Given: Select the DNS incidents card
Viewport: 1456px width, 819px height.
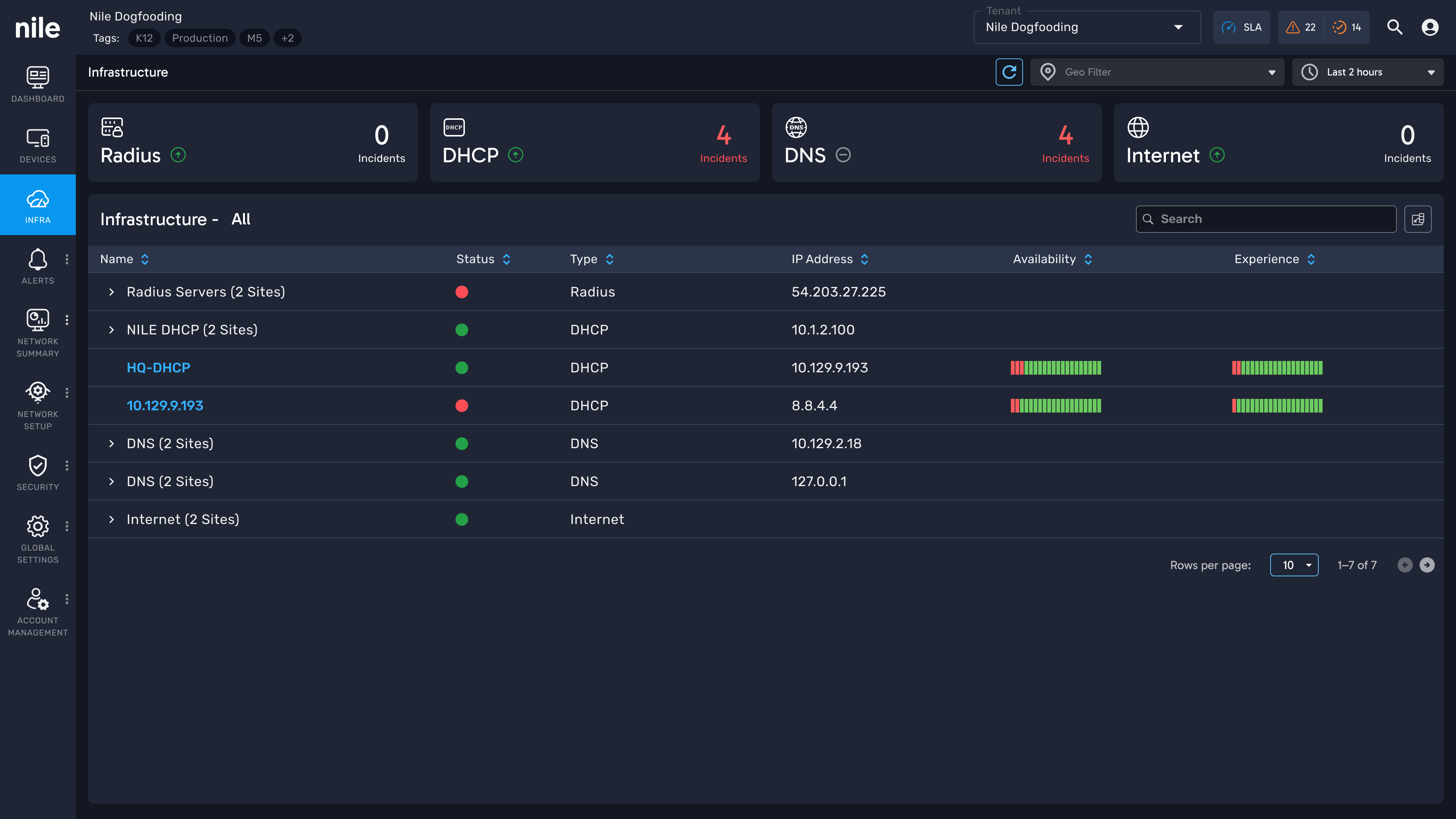Looking at the screenshot, I should 936,143.
